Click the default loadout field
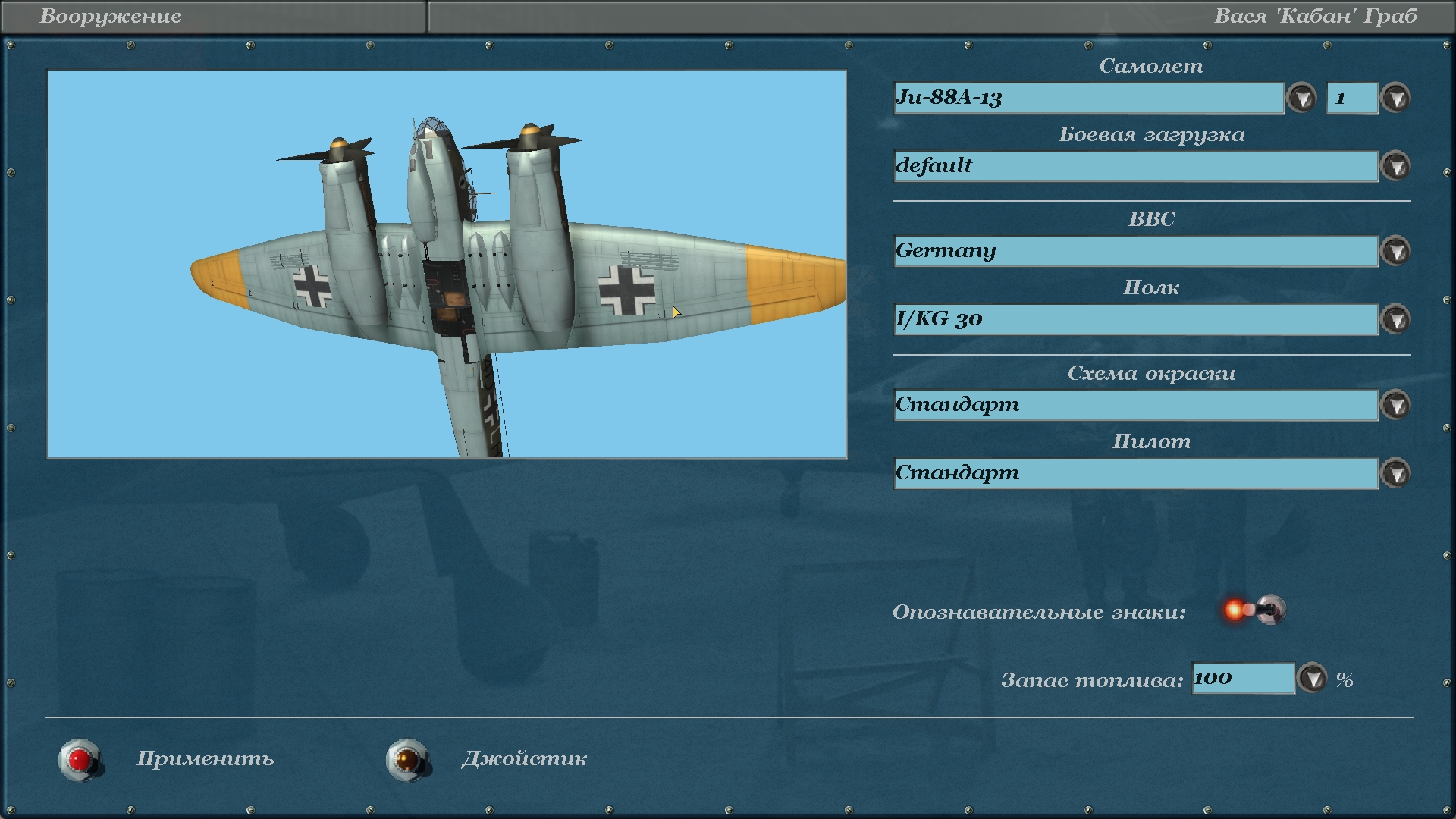1456x819 pixels. [1135, 167]
